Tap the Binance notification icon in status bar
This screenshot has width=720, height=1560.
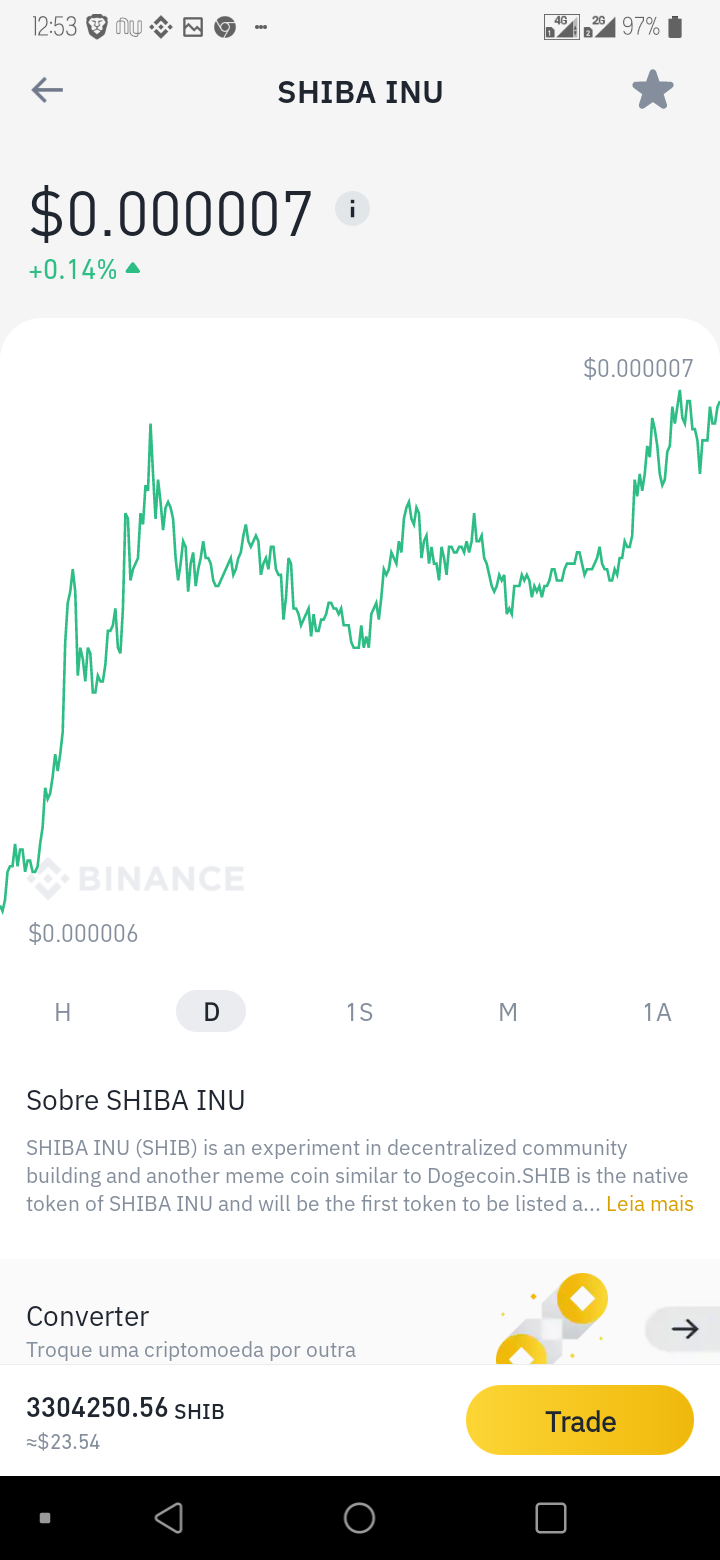pos(161,27)
